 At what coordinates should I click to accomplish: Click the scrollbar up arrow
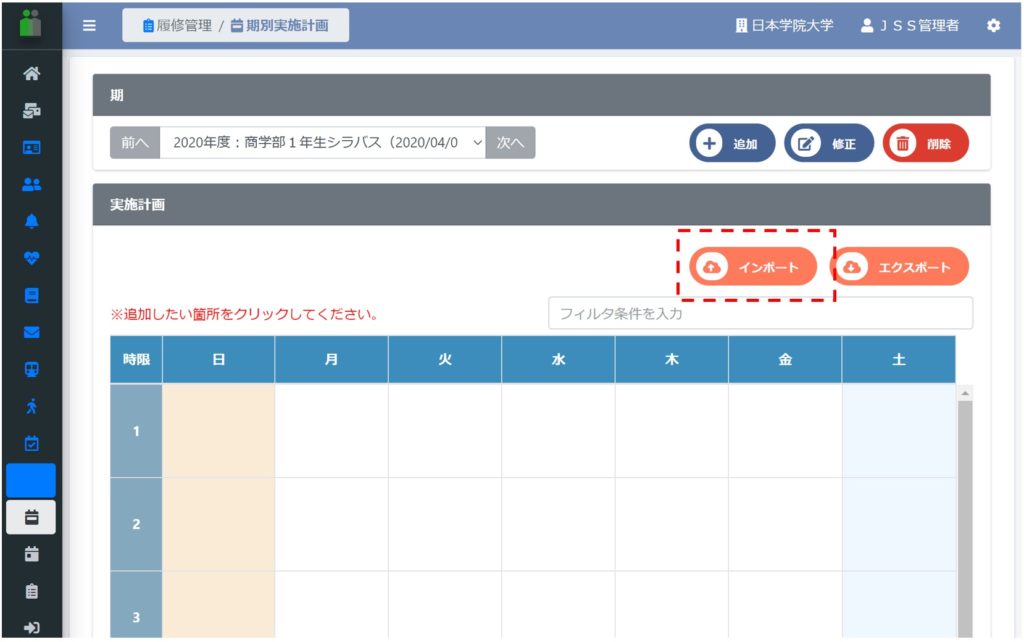coord(965,393)
